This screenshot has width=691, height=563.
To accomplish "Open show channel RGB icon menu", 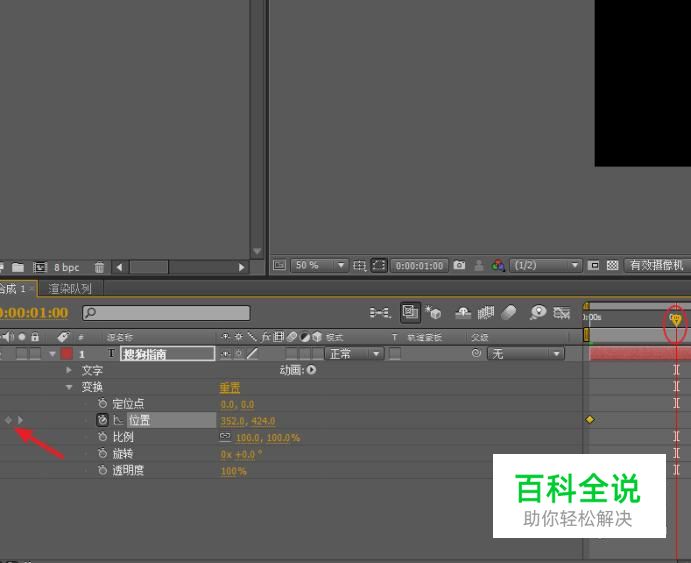I will tap(498, 265).
